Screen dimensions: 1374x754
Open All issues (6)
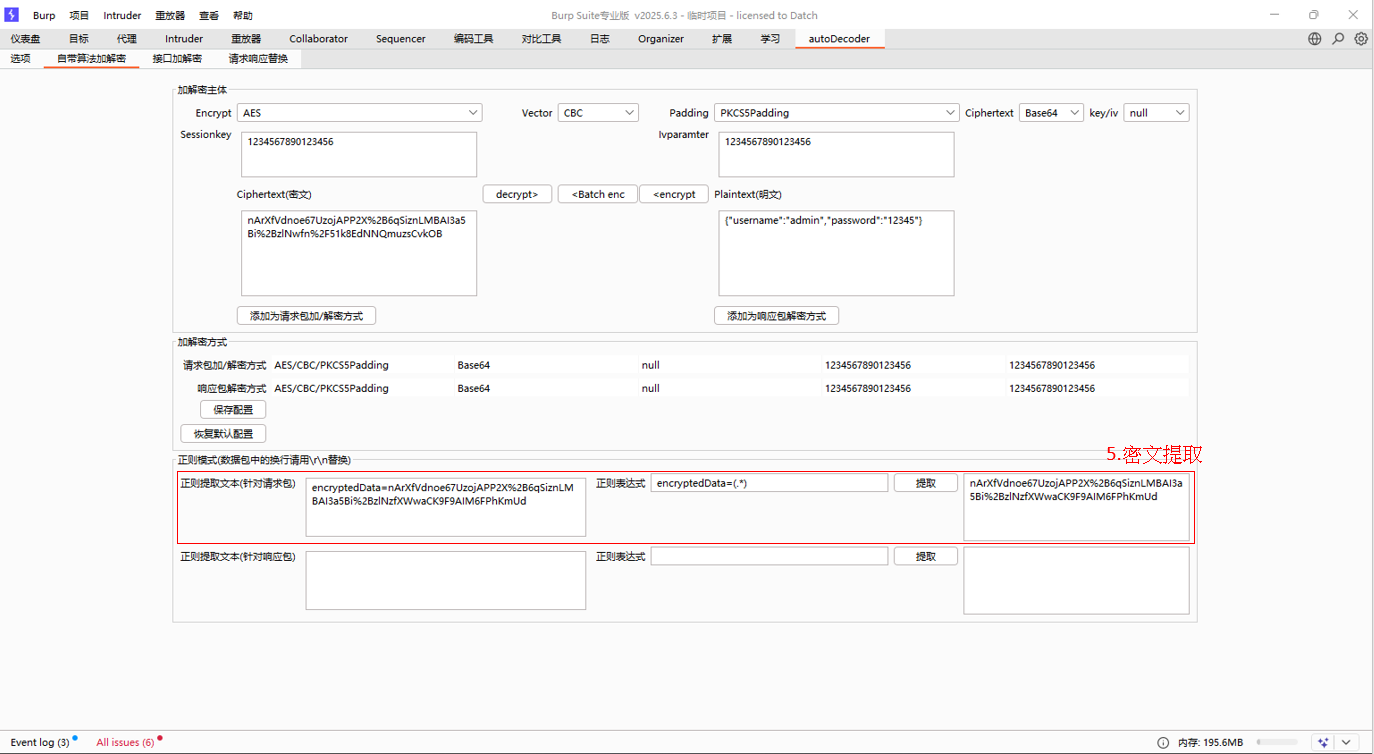pyautogui.click(x=125, y=742)
